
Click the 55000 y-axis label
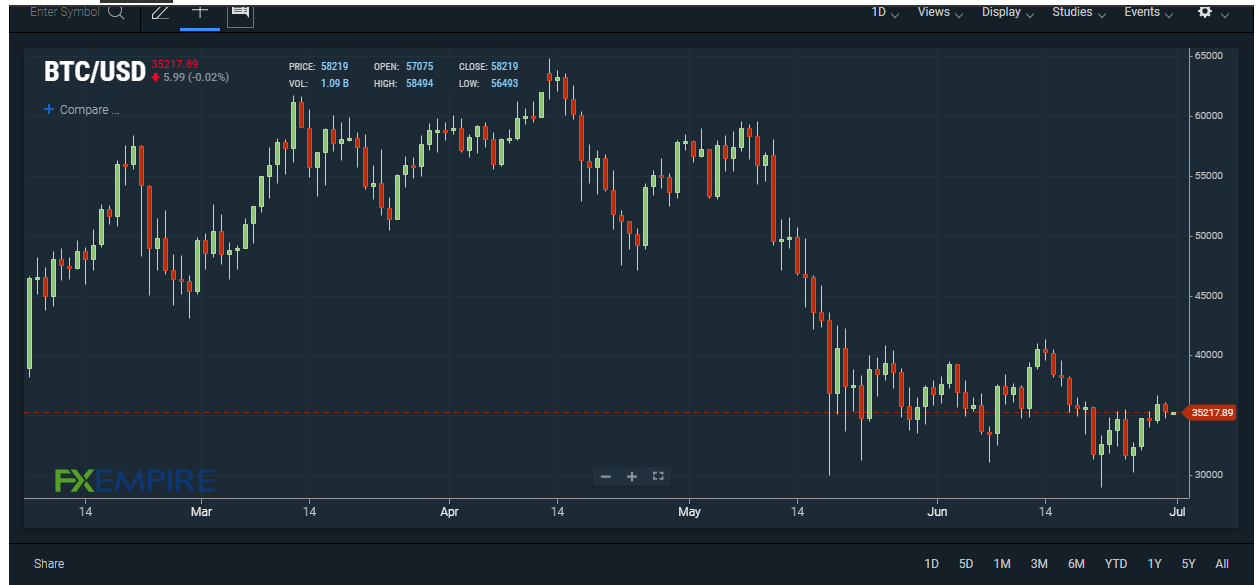pos(1209,176)
